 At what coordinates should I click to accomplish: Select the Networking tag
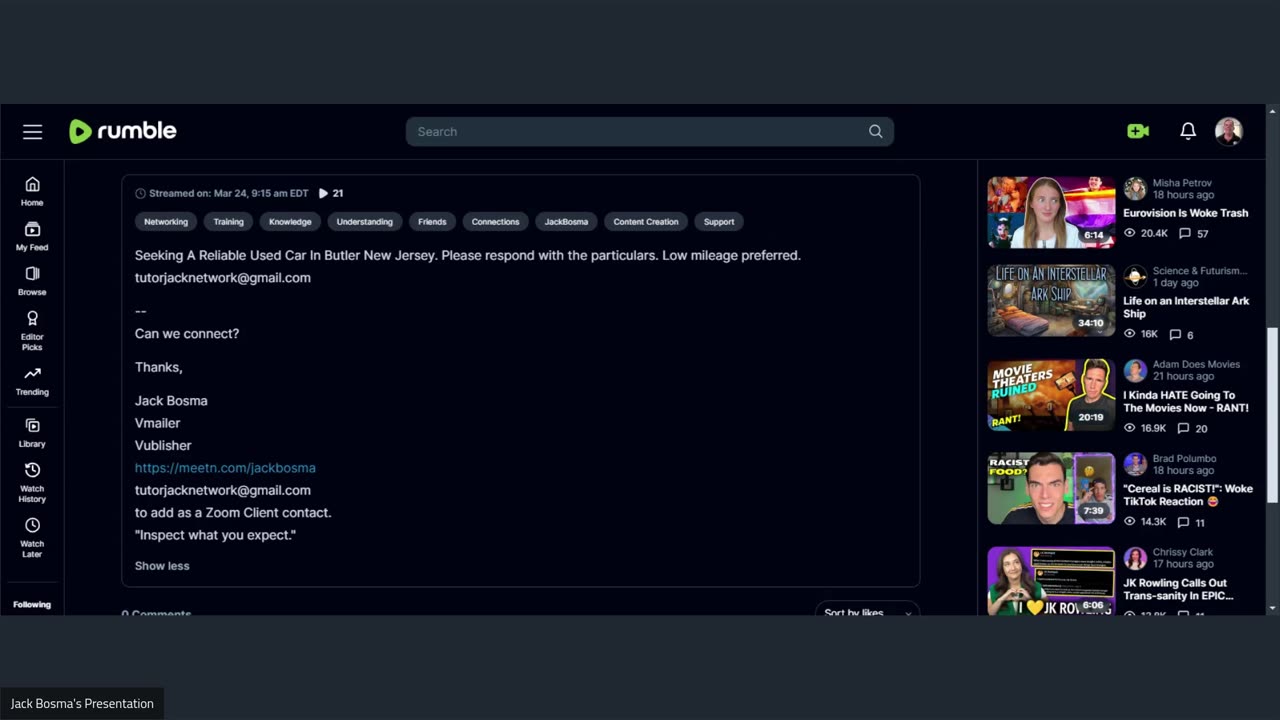166,222
